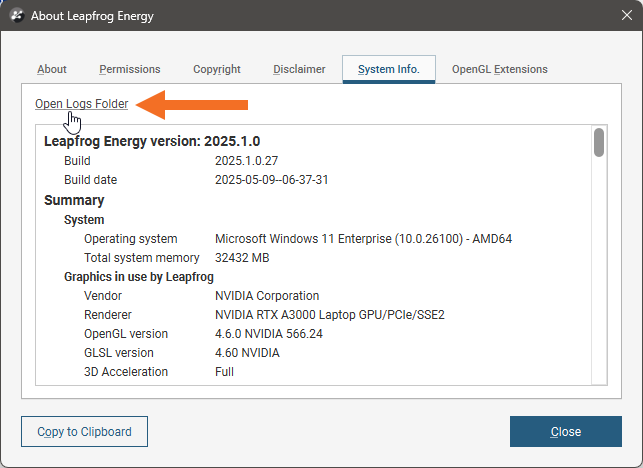643x468 pixels.
Task: Click the 32432 MB memory value
Action: click(x=243, y=258)
